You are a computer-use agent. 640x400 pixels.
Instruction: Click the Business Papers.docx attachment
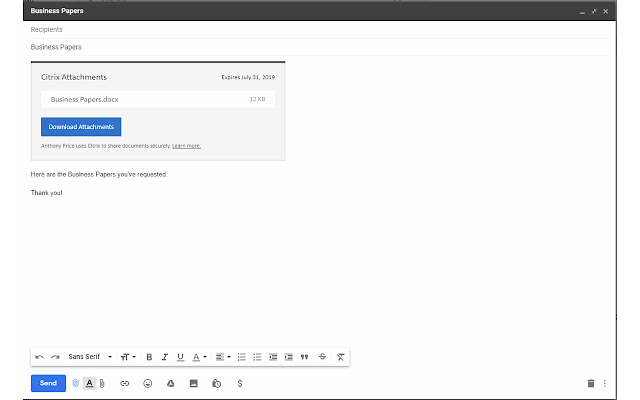[x=158, y=99]
